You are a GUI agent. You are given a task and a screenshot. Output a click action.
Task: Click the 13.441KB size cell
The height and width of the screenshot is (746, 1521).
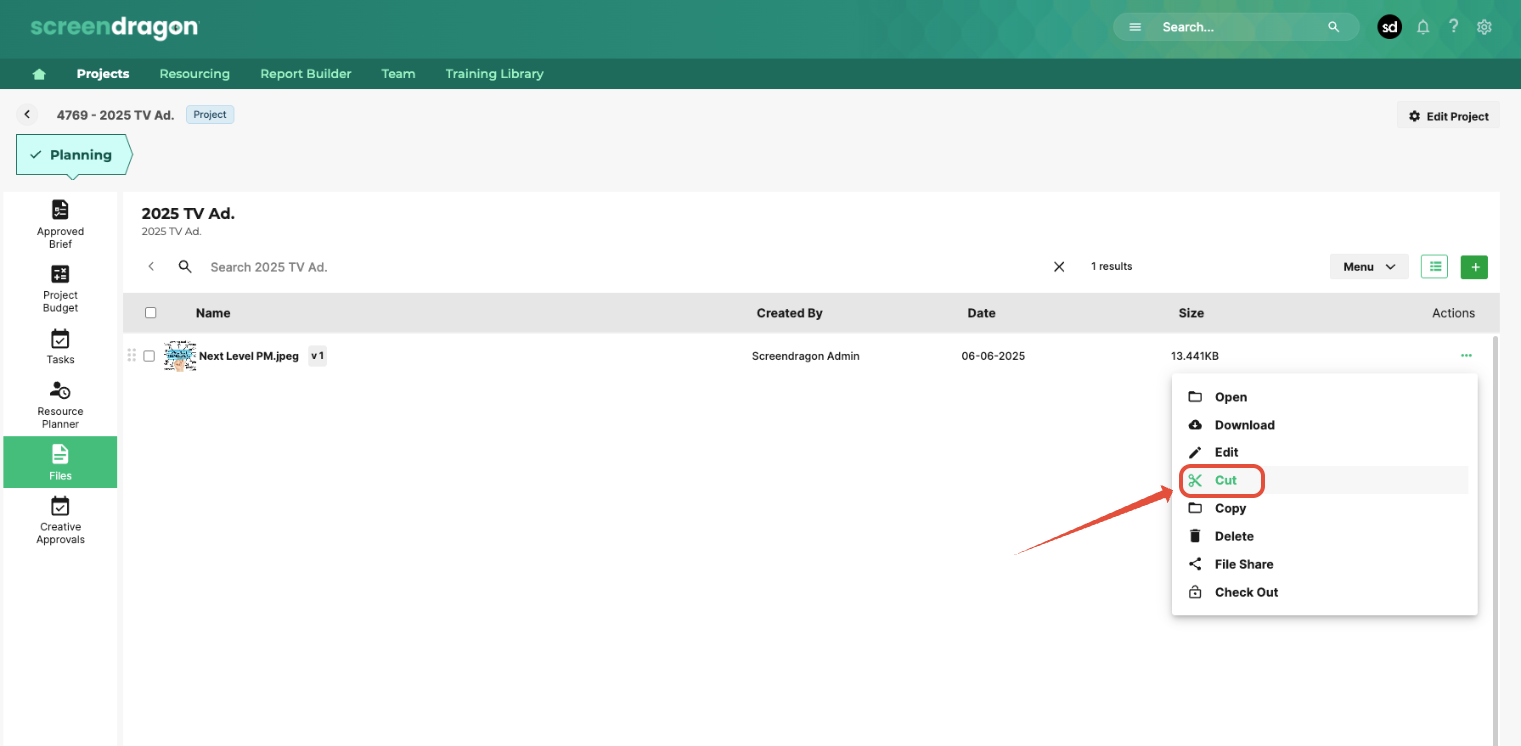(x=1195, y=356)
